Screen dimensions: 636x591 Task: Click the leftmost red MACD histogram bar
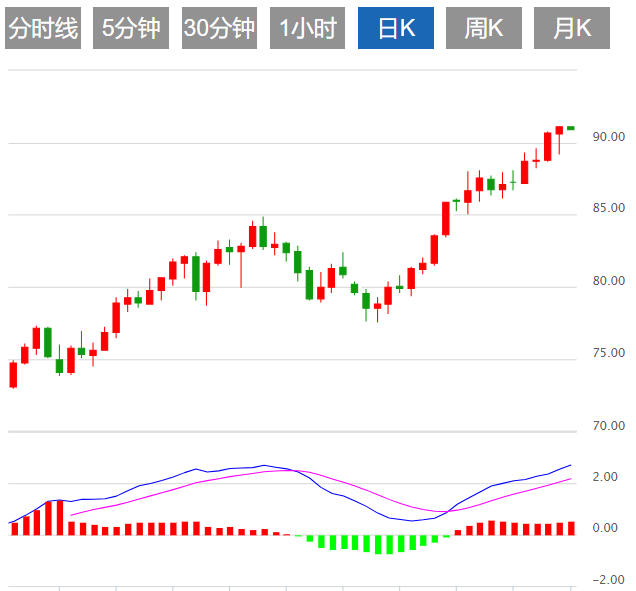pyautogui.click(x=14, y=528)
